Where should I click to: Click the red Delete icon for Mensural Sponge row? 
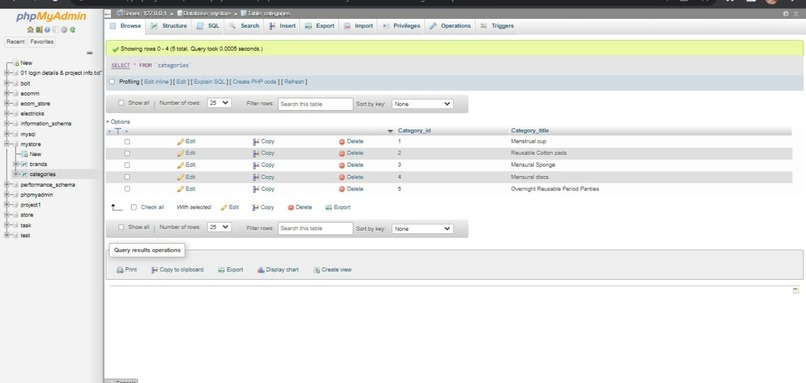point(342,165)
